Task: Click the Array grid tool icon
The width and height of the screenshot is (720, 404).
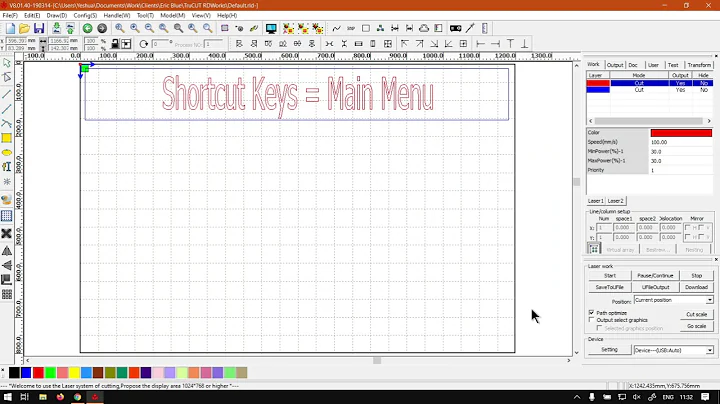Action: click(x=6, y=294)
